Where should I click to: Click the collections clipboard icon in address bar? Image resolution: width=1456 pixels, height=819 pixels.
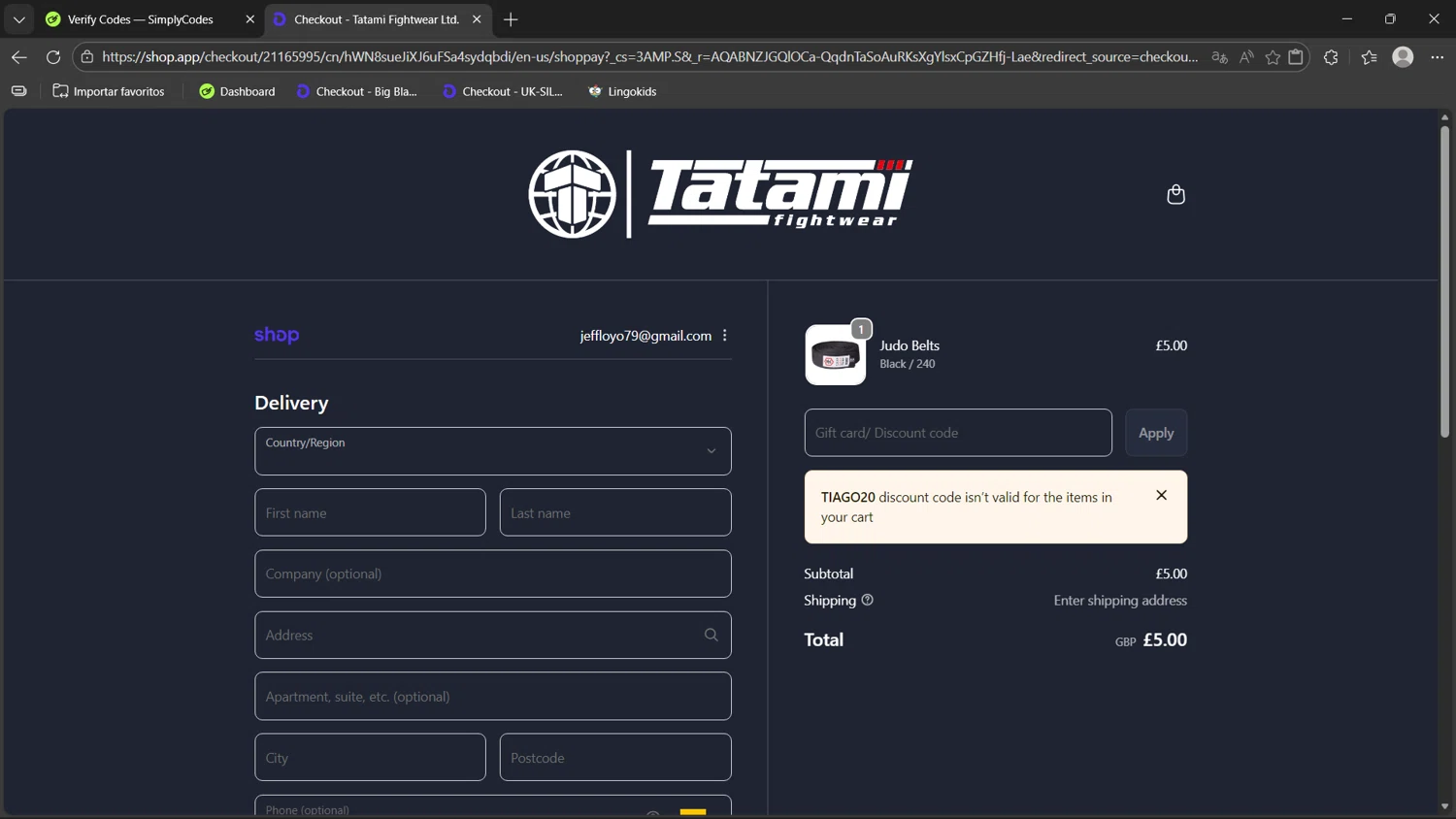[x=1296, y=57]
